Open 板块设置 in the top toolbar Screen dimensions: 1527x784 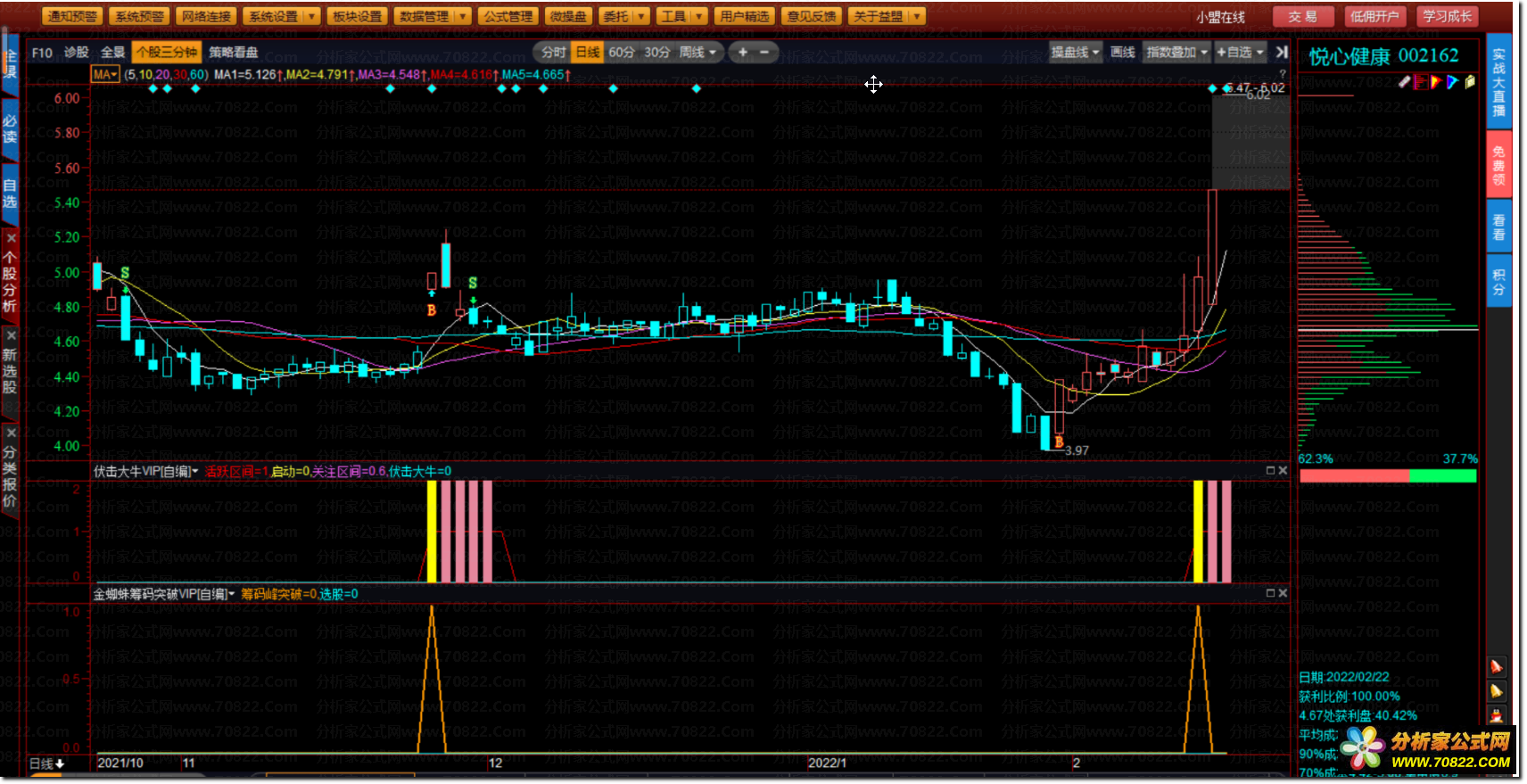click(357, 16)
